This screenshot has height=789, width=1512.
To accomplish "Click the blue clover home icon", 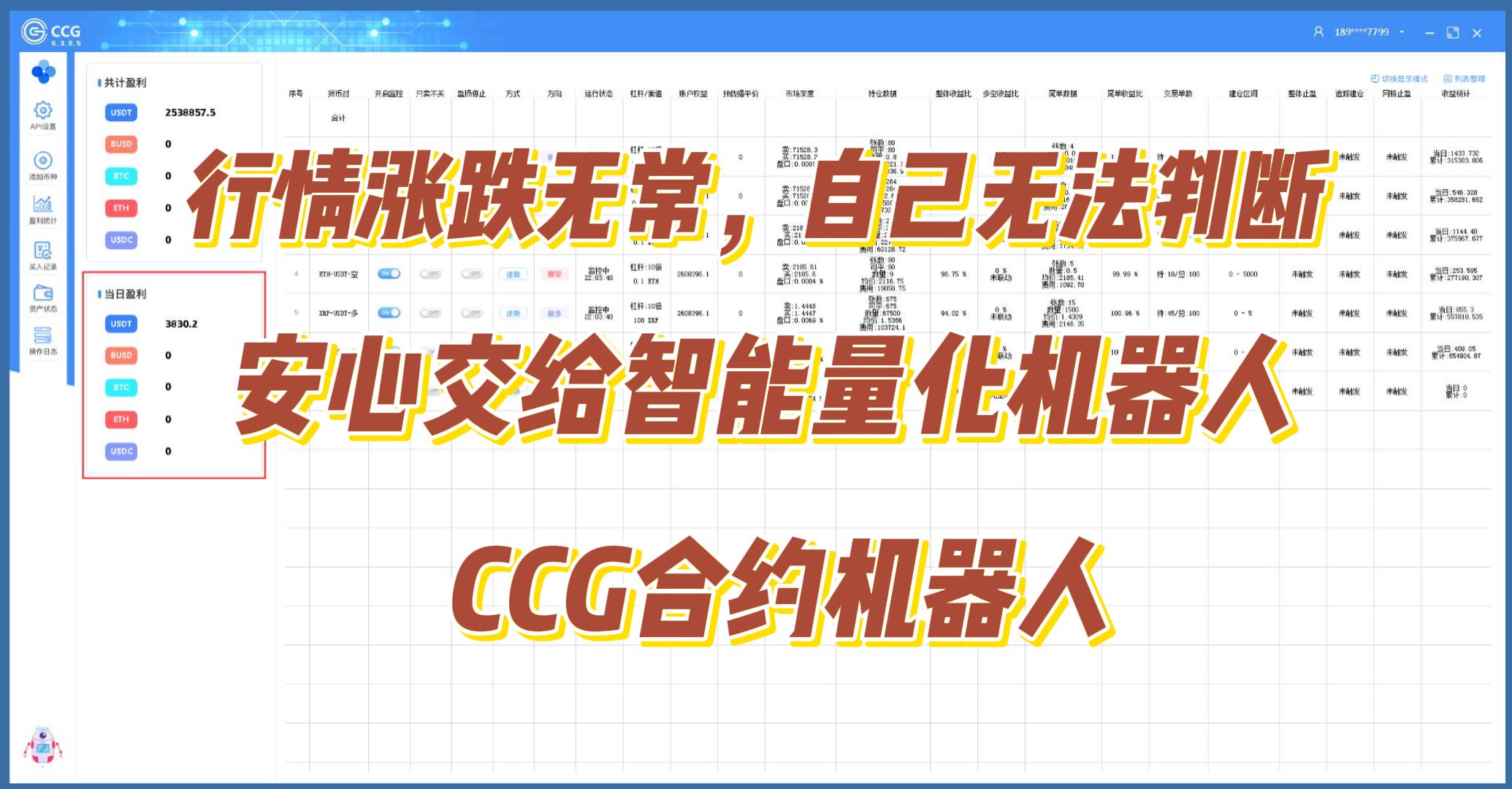I will [43, 72].
